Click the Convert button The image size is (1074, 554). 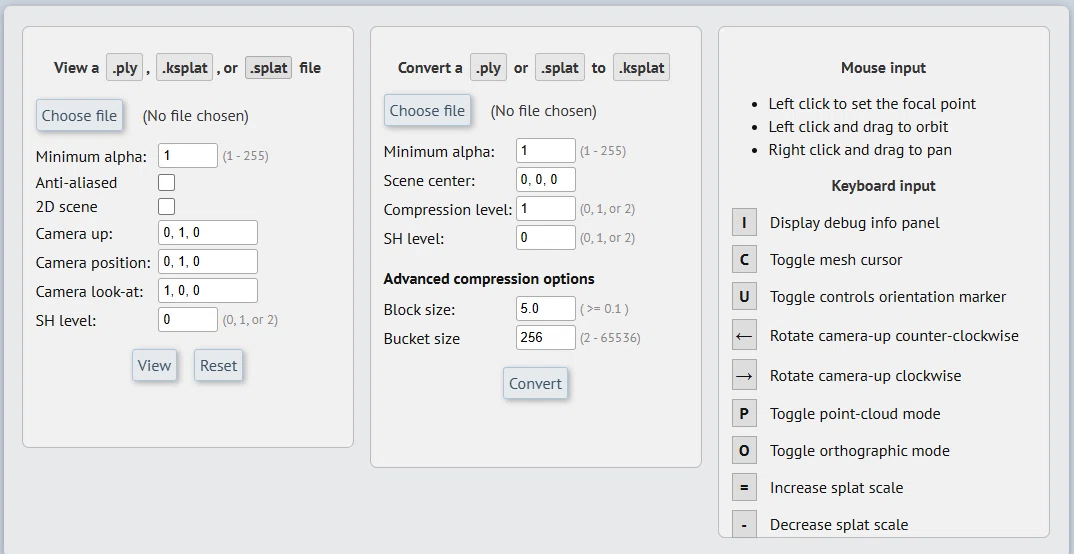[535, 383]
